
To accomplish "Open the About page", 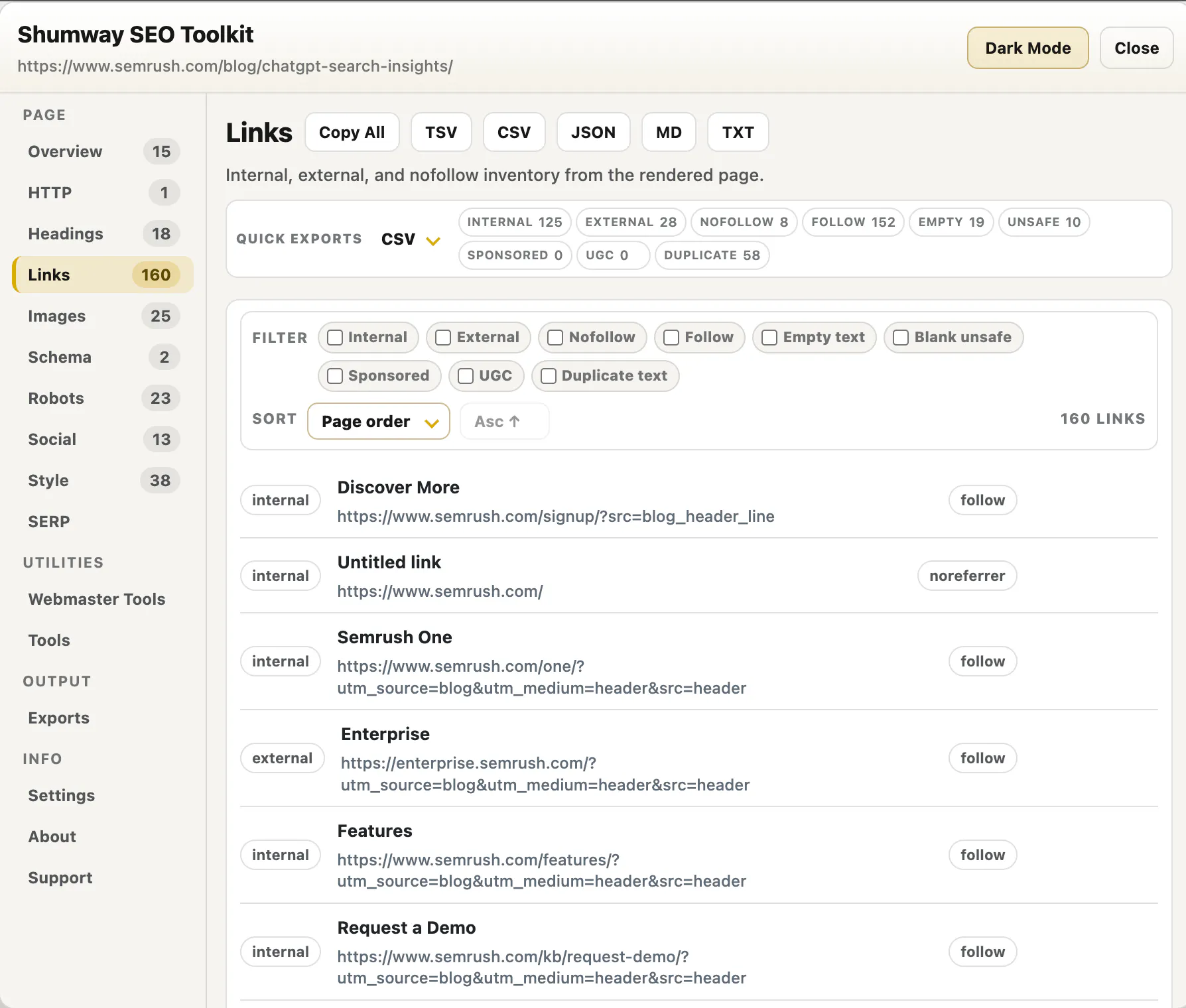I will [x=103, y=837].
